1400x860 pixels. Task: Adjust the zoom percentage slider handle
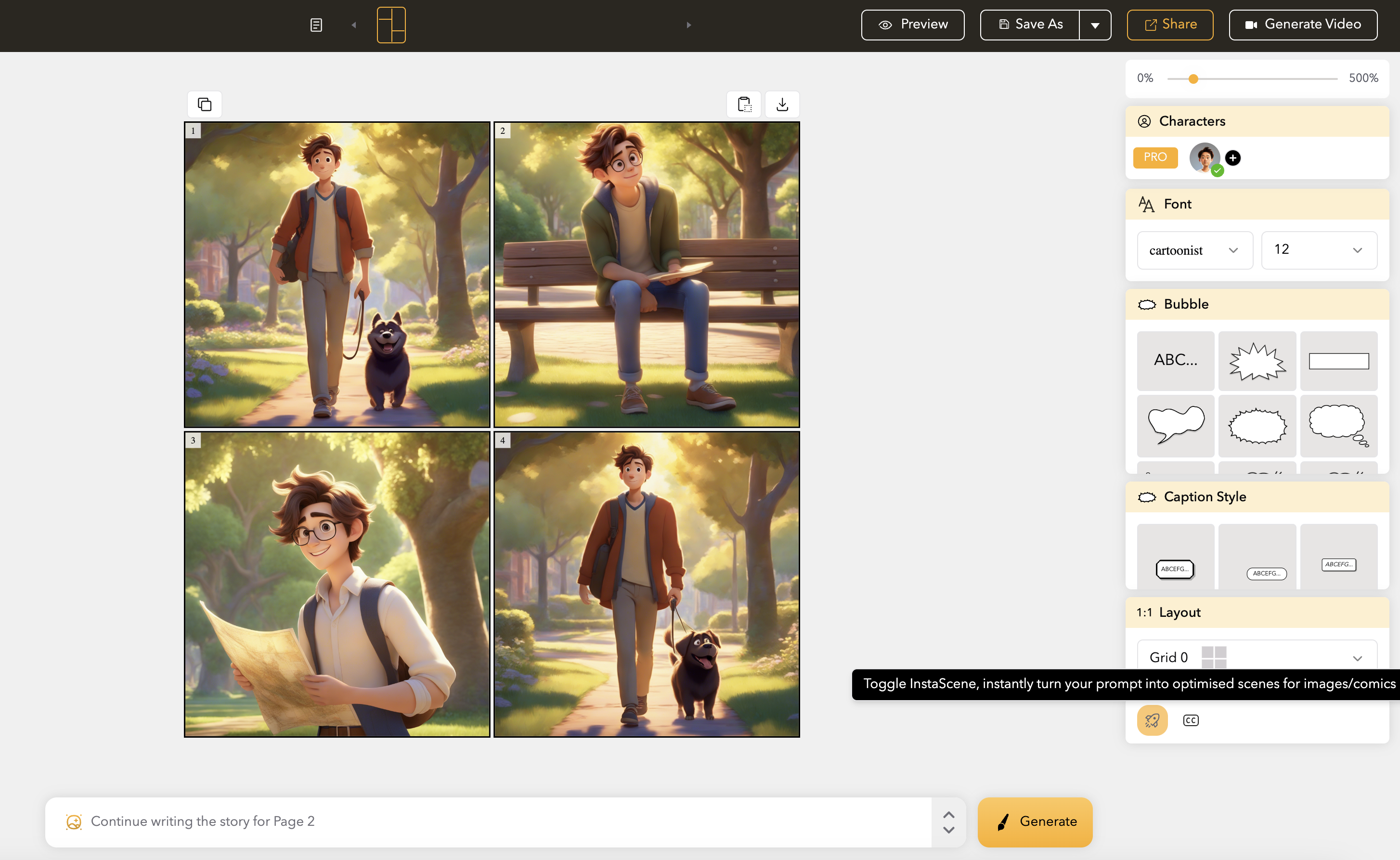[1193, 78]
